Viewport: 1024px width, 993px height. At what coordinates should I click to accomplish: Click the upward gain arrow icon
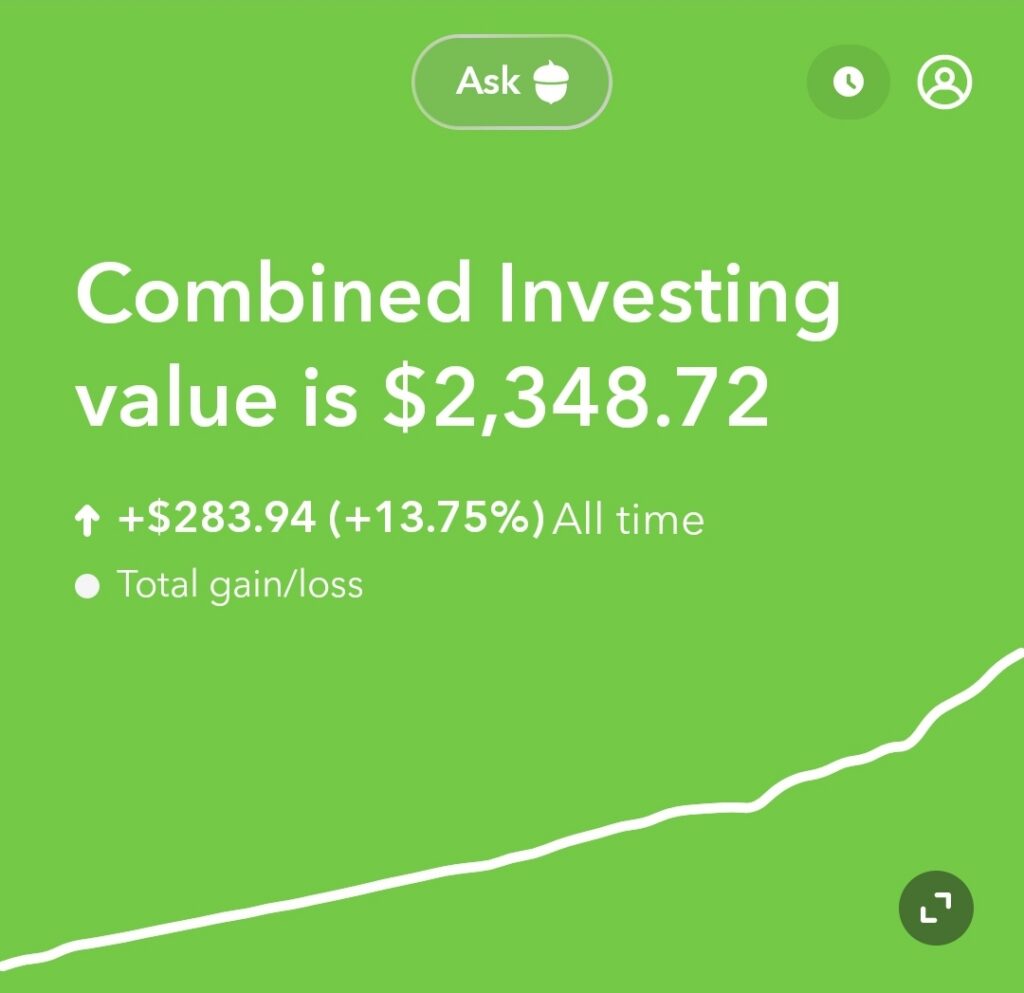point(87,522)
